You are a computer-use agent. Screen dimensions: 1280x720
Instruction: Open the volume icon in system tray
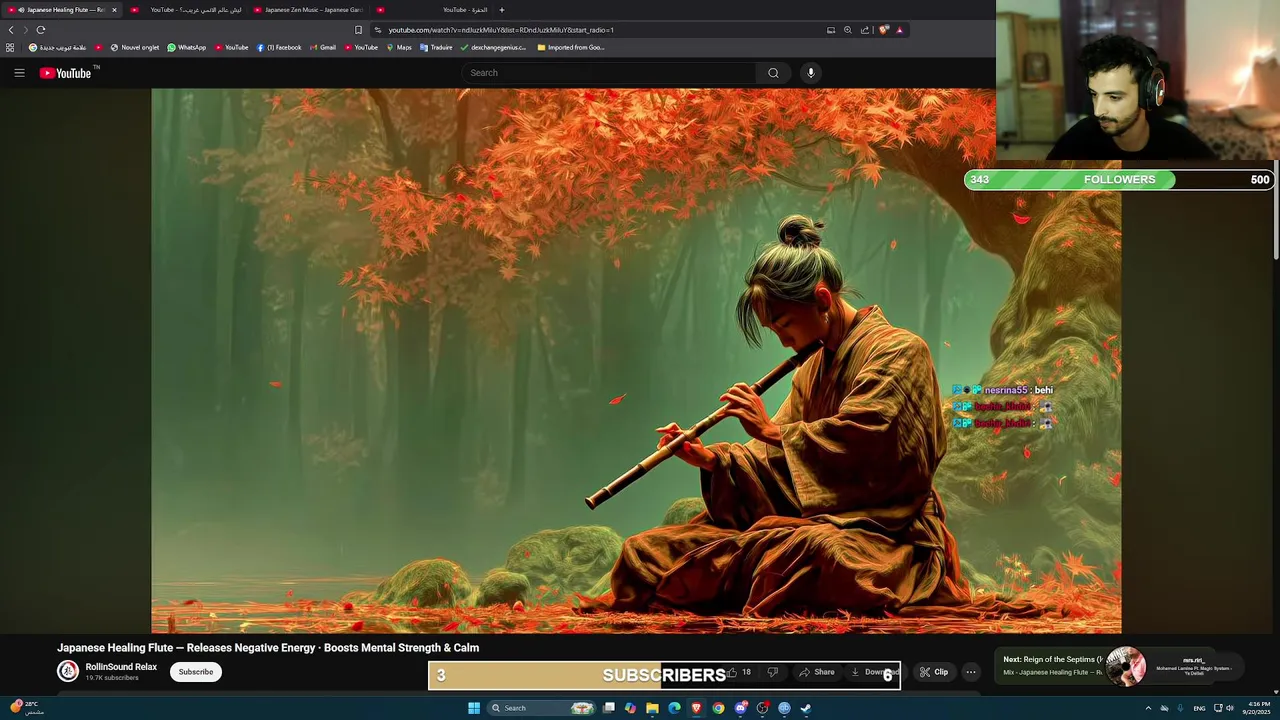tap(1230, 708)
